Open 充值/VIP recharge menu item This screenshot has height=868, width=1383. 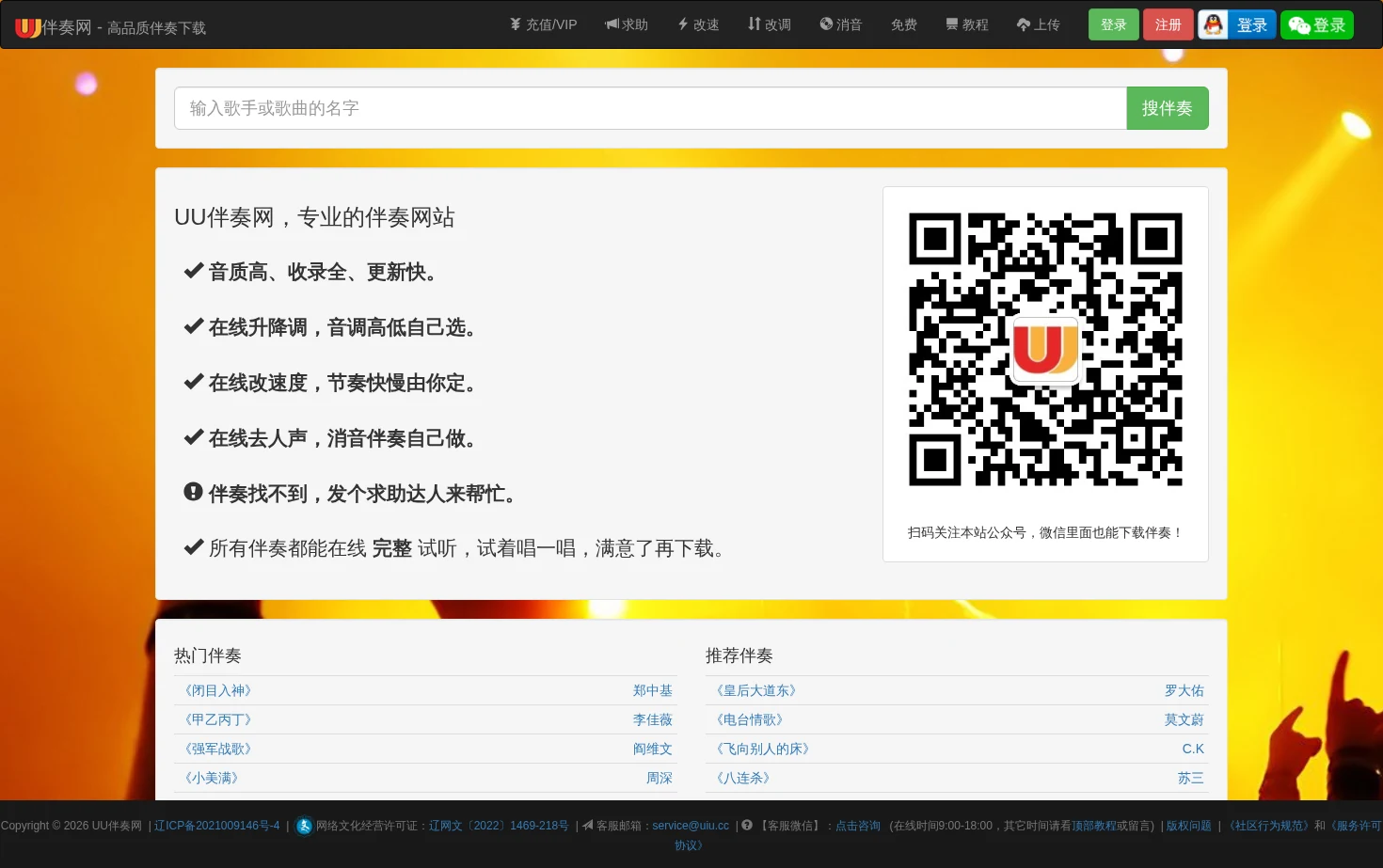pos(543,24)
